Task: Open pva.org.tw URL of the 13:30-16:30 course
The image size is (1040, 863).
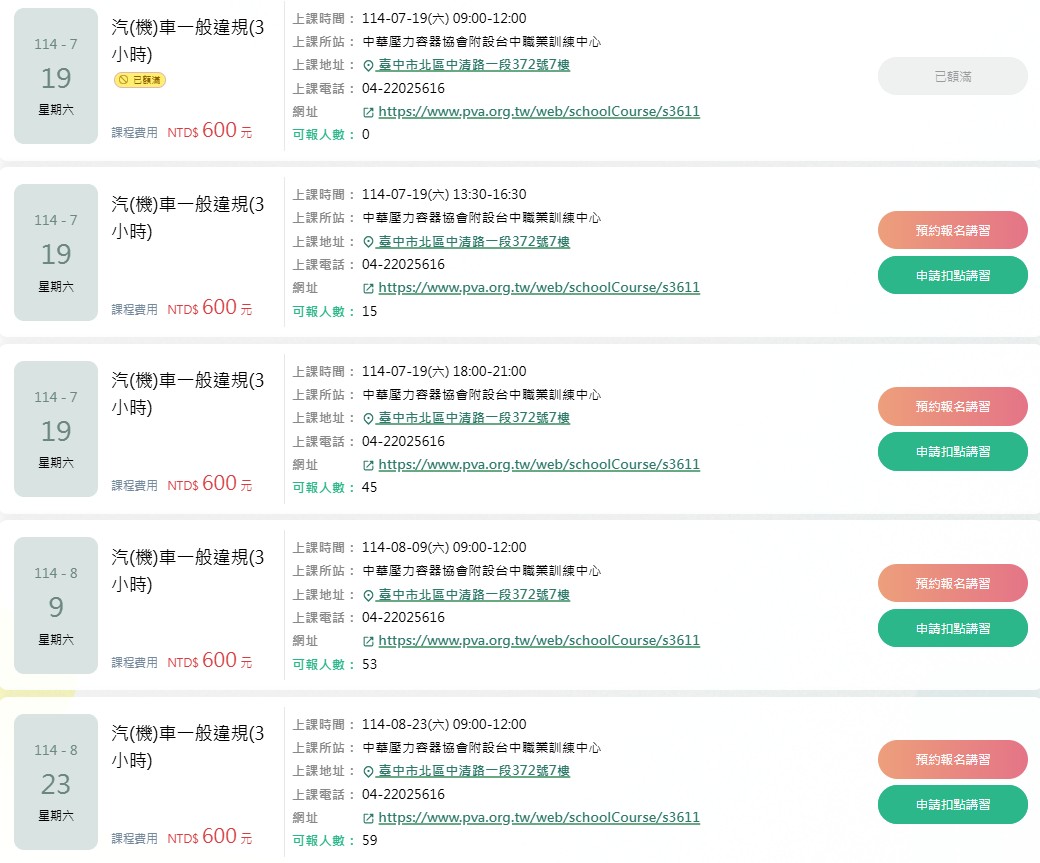Action: (x=539, y=288)
